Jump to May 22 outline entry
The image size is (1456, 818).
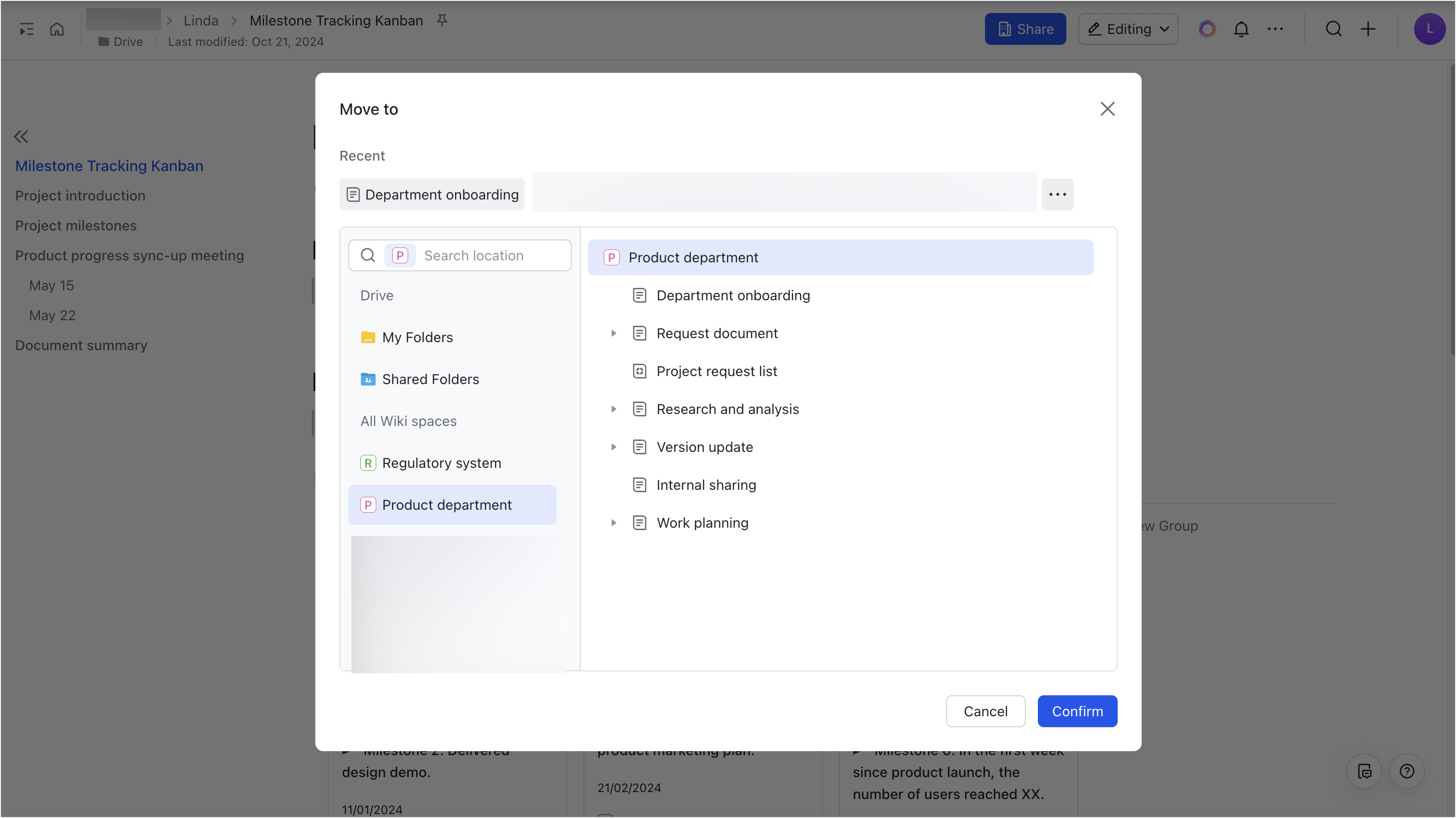[52, 316]
